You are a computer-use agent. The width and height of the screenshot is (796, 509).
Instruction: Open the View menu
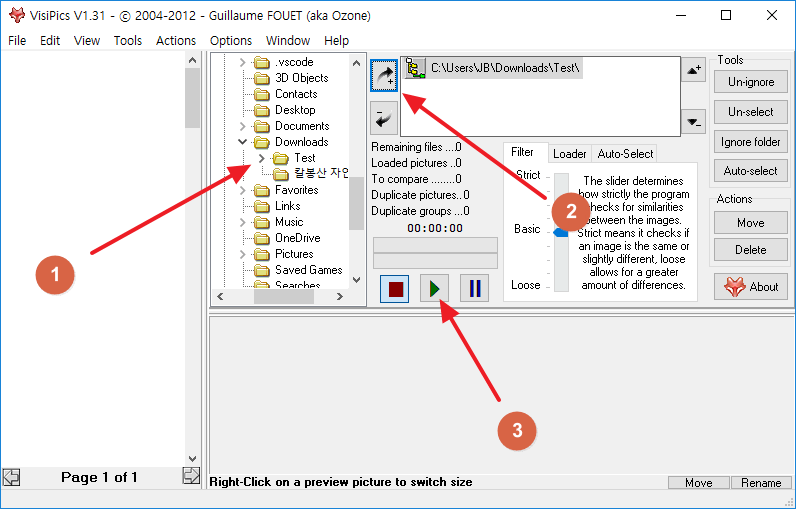pyautogui.click(x=87, y=41)
